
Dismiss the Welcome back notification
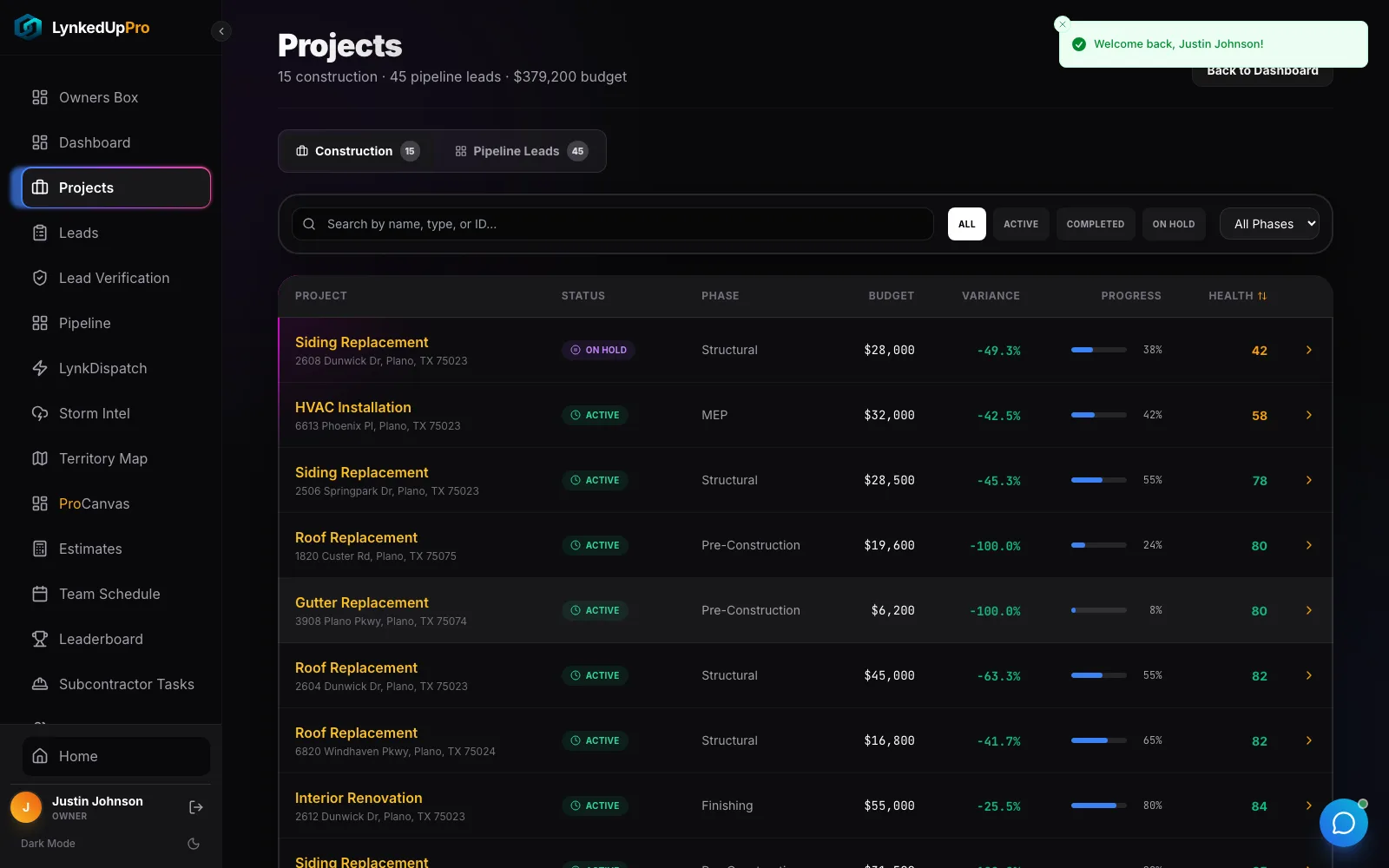pos(1063,24)
